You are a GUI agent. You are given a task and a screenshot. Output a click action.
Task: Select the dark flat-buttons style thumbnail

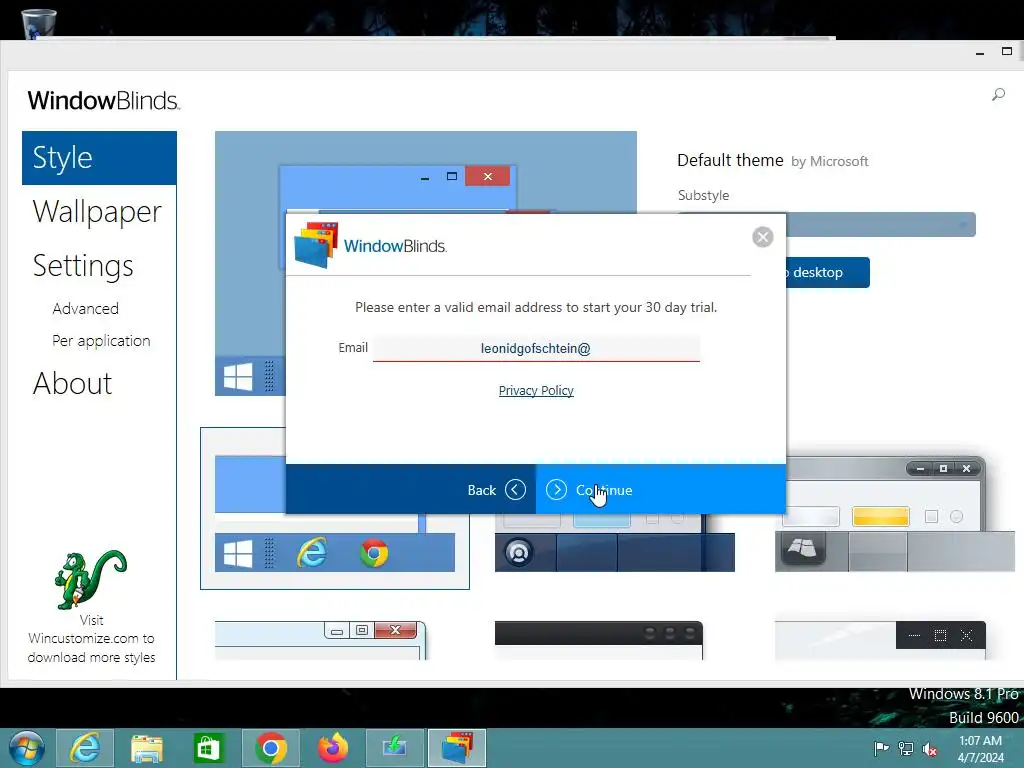tap(880, 640)
